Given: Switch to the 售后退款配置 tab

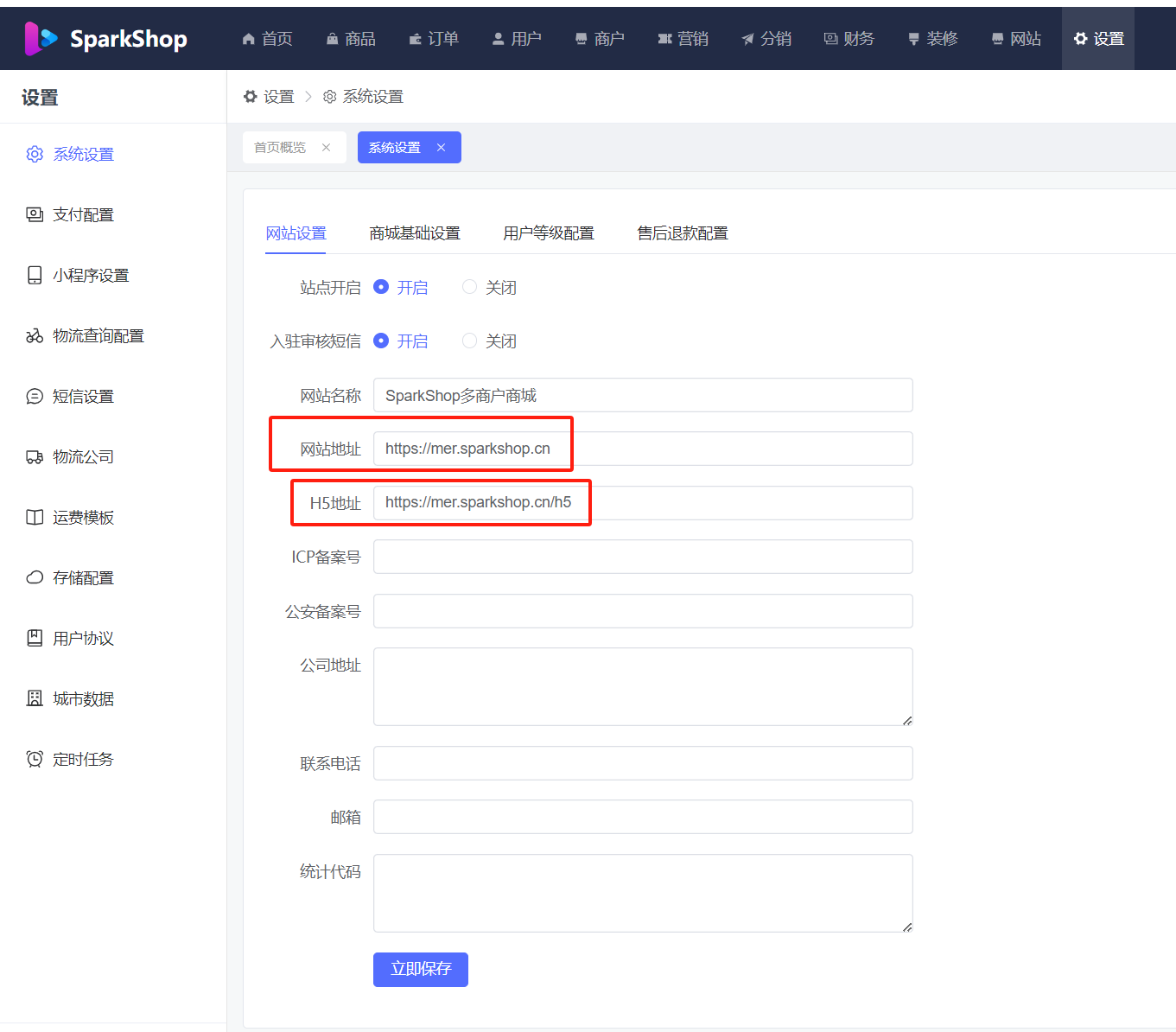Looking at the screenshot, I should coord(683,233).
